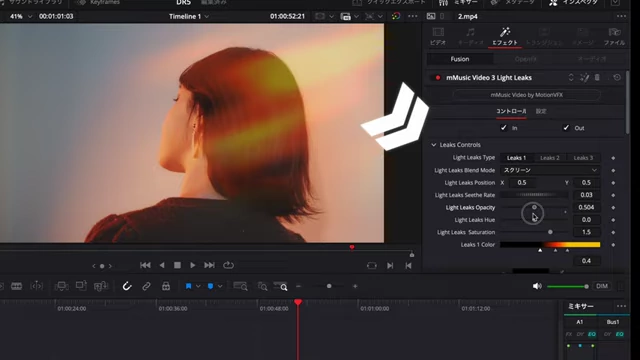Viewport: 640px width, 360px height.
Task: Jump to the last frame
Action: click(x=209, y=265)
